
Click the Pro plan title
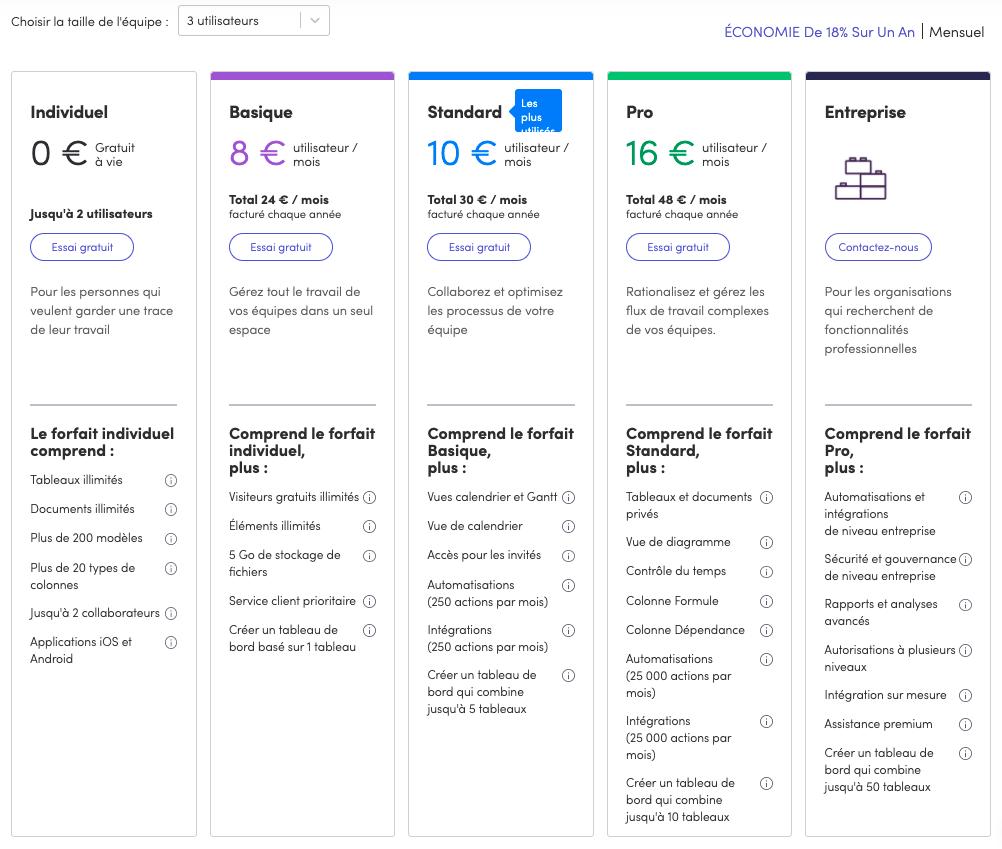click(639, 112)
